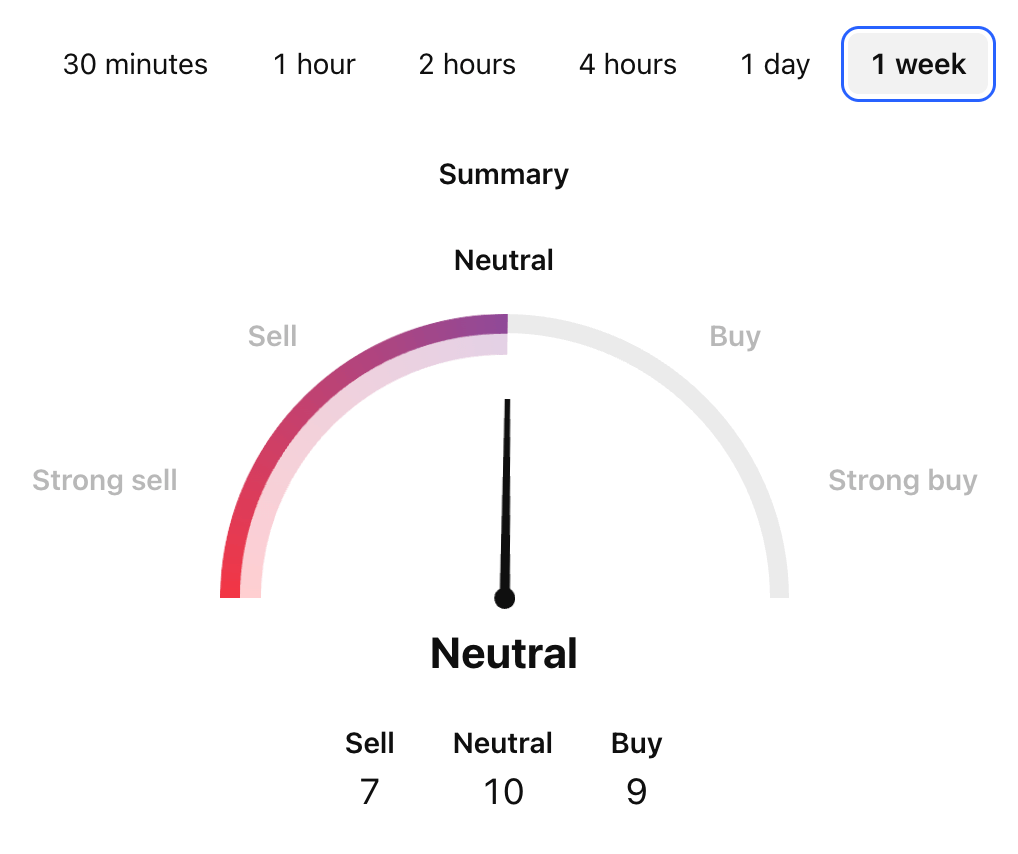Select the Neutral count showing 10
The width and height of the screenshot is (1018, 854).
tap(503, 791)
